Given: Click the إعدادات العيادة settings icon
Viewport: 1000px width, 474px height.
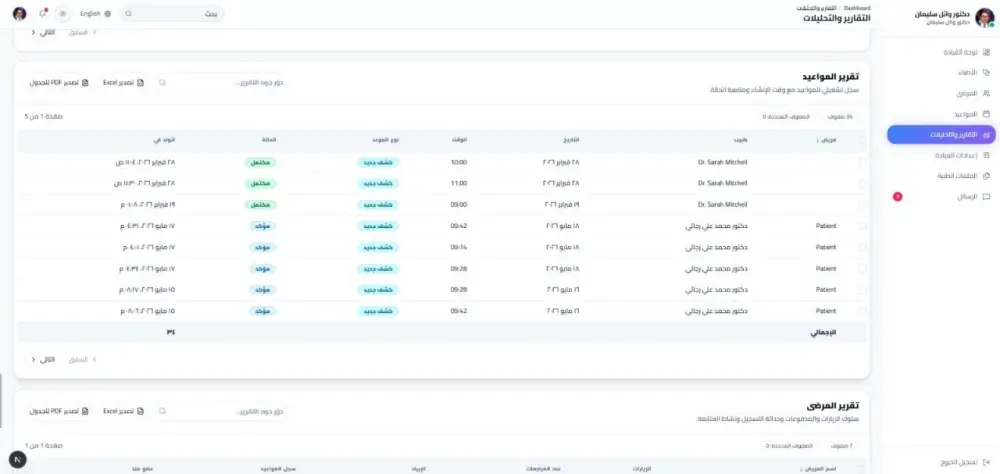Looking at the screenshot, I should click(x=987, y=155).
